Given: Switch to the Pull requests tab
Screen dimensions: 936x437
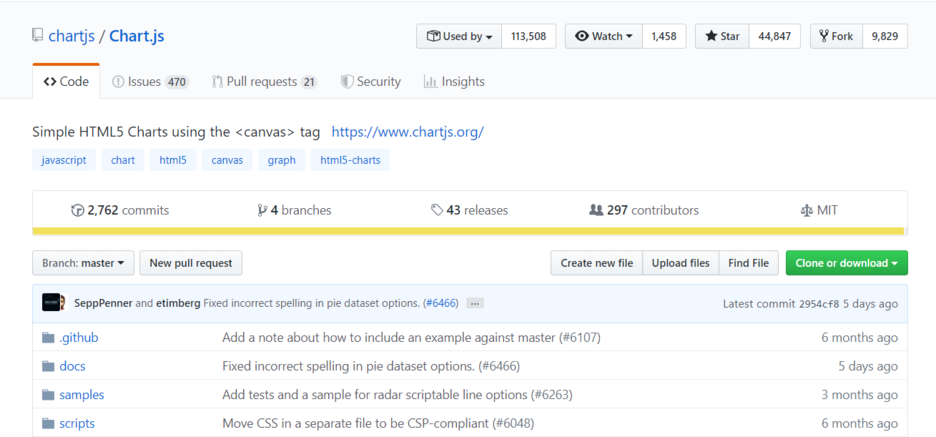Looking at the screenshot, I should click(x=264, y=82).
